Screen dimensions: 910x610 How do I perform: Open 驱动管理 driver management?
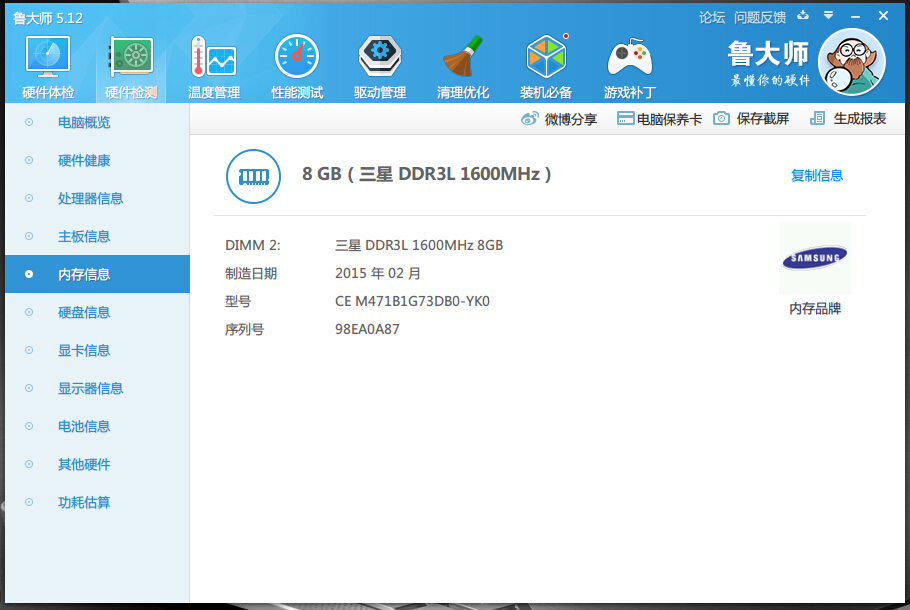pyautogui.click(x=380, y=57)
